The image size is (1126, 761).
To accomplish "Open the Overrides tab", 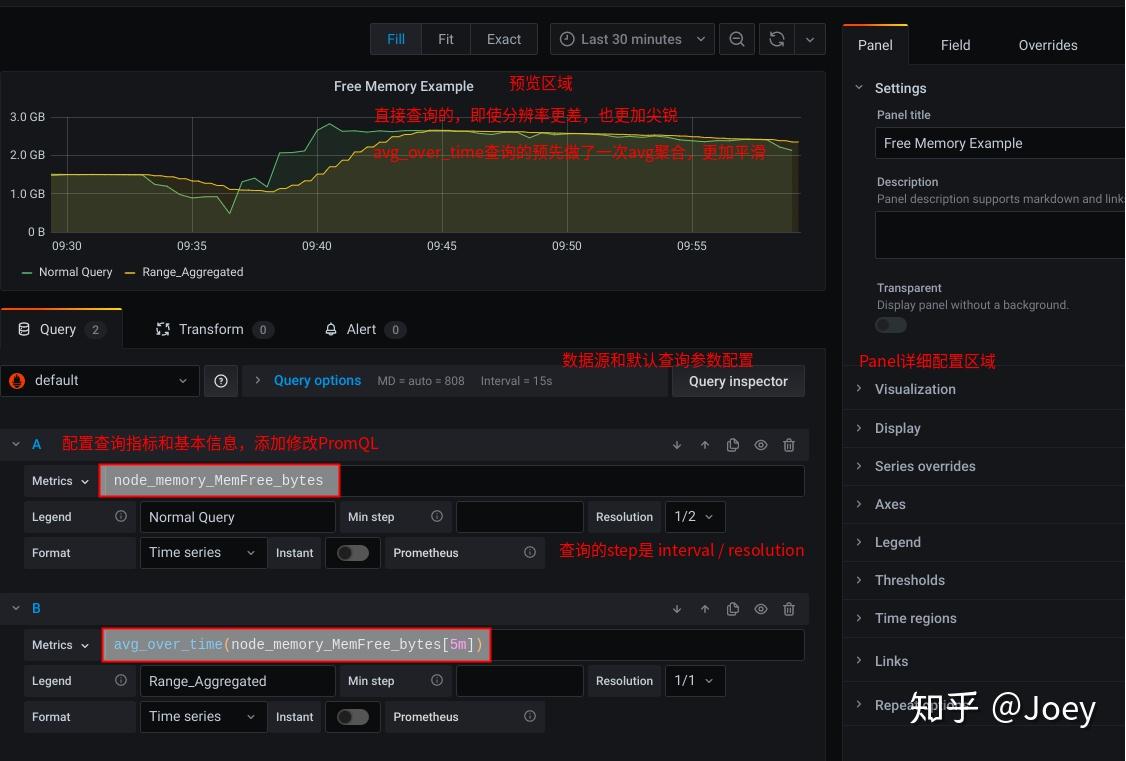I will point(1048,45).
